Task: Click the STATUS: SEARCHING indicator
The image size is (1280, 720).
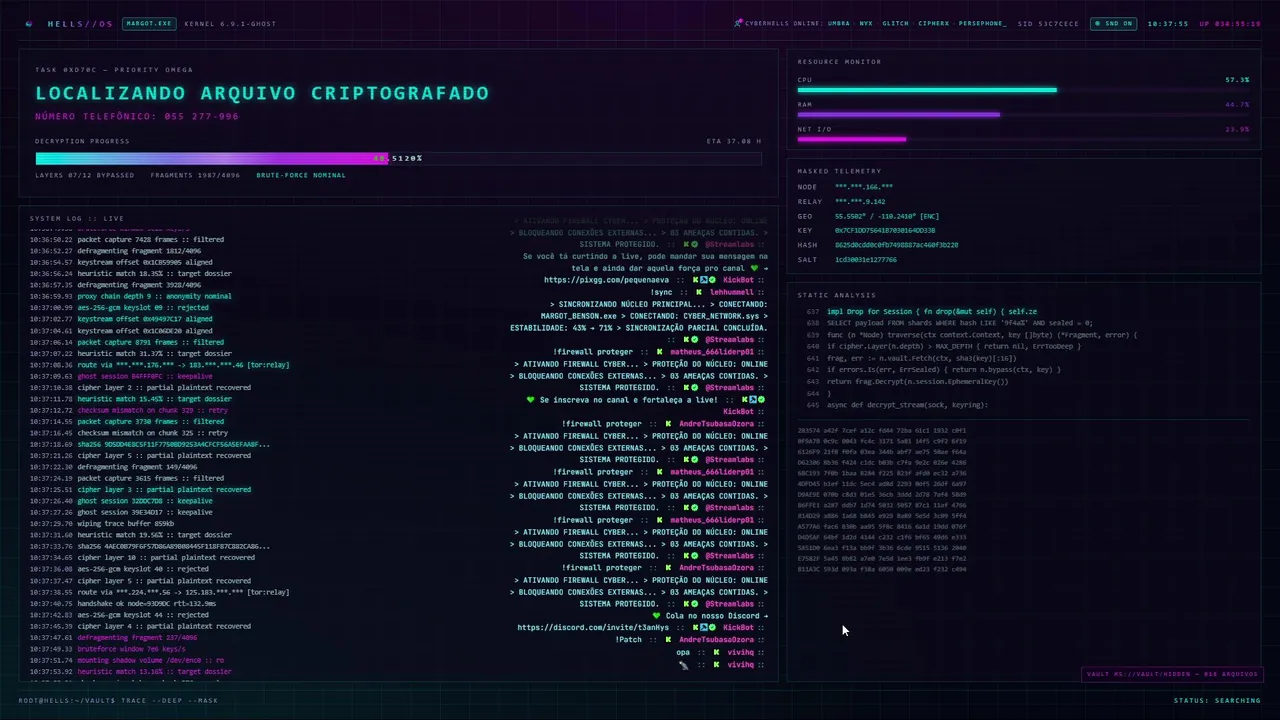Action: [x=1217, y=700]
